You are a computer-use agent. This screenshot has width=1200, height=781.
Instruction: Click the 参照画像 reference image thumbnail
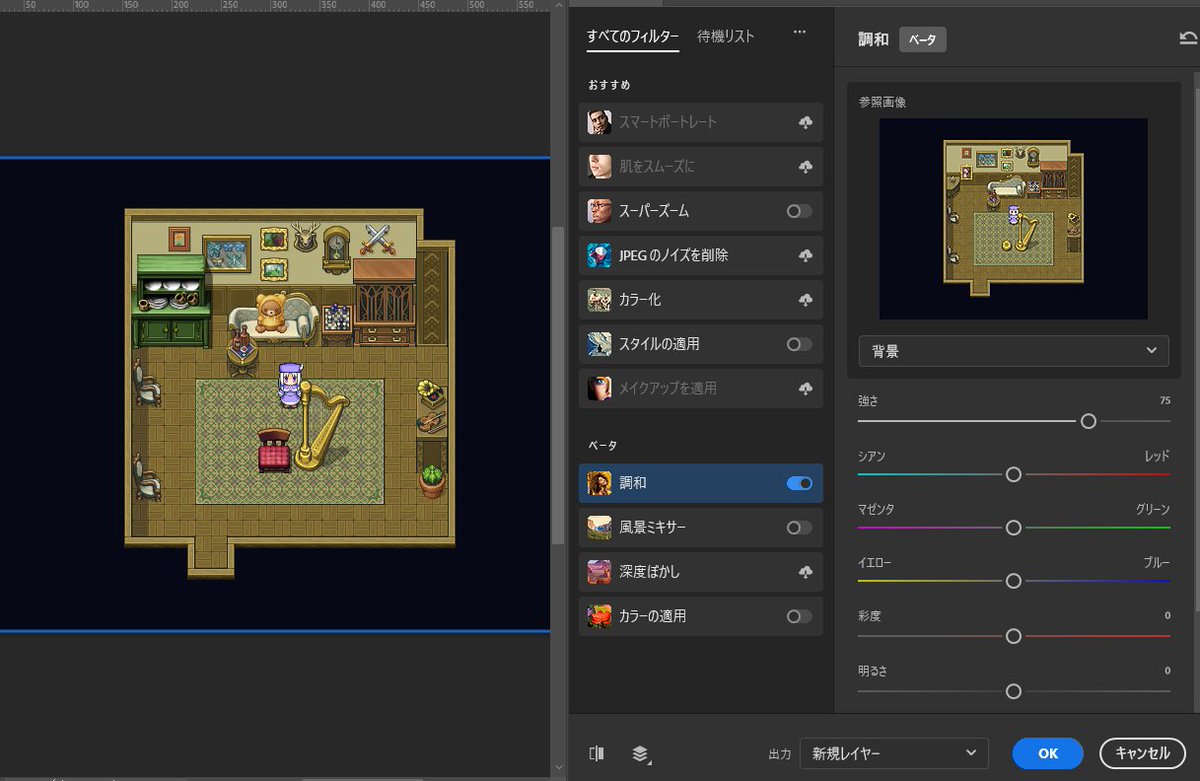point(1014,218)
